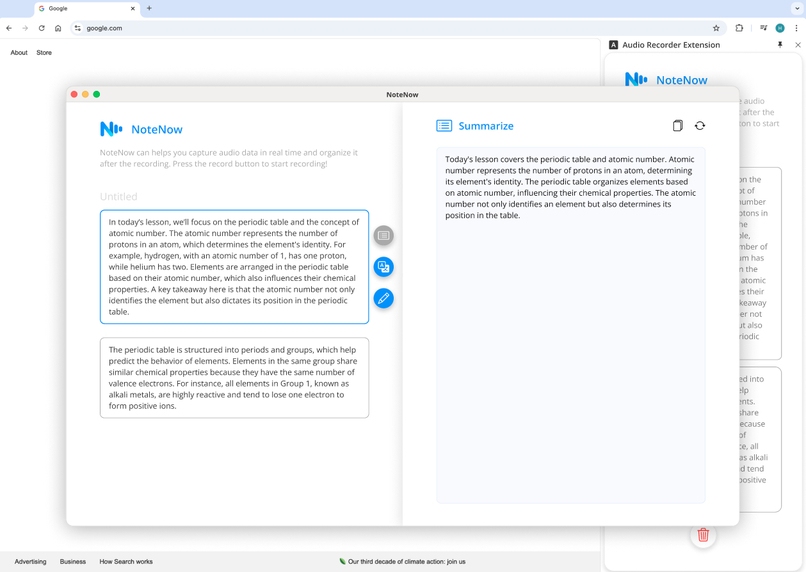Click the yellow minimize button of NoteNow window
The width and height of the screenshot is (806, 572).
[85, 94]
